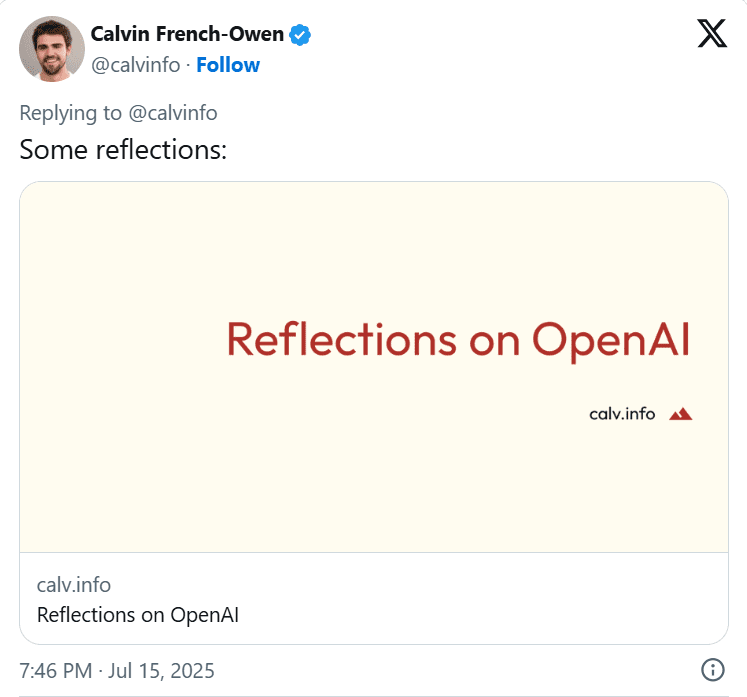Screen dimensions: 747x697
Task: Click the blue verified badge
Action: point(300,36)
